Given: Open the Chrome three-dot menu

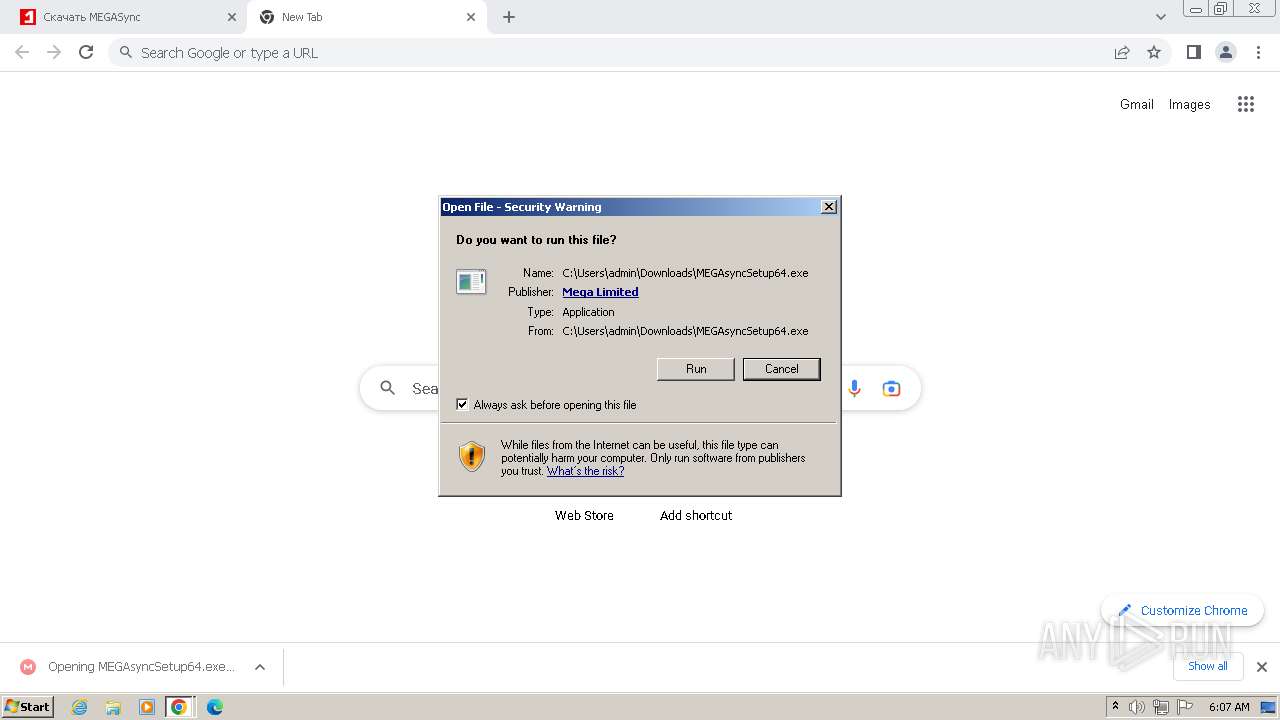Looking at the screenshot, I should [1258, 53].
